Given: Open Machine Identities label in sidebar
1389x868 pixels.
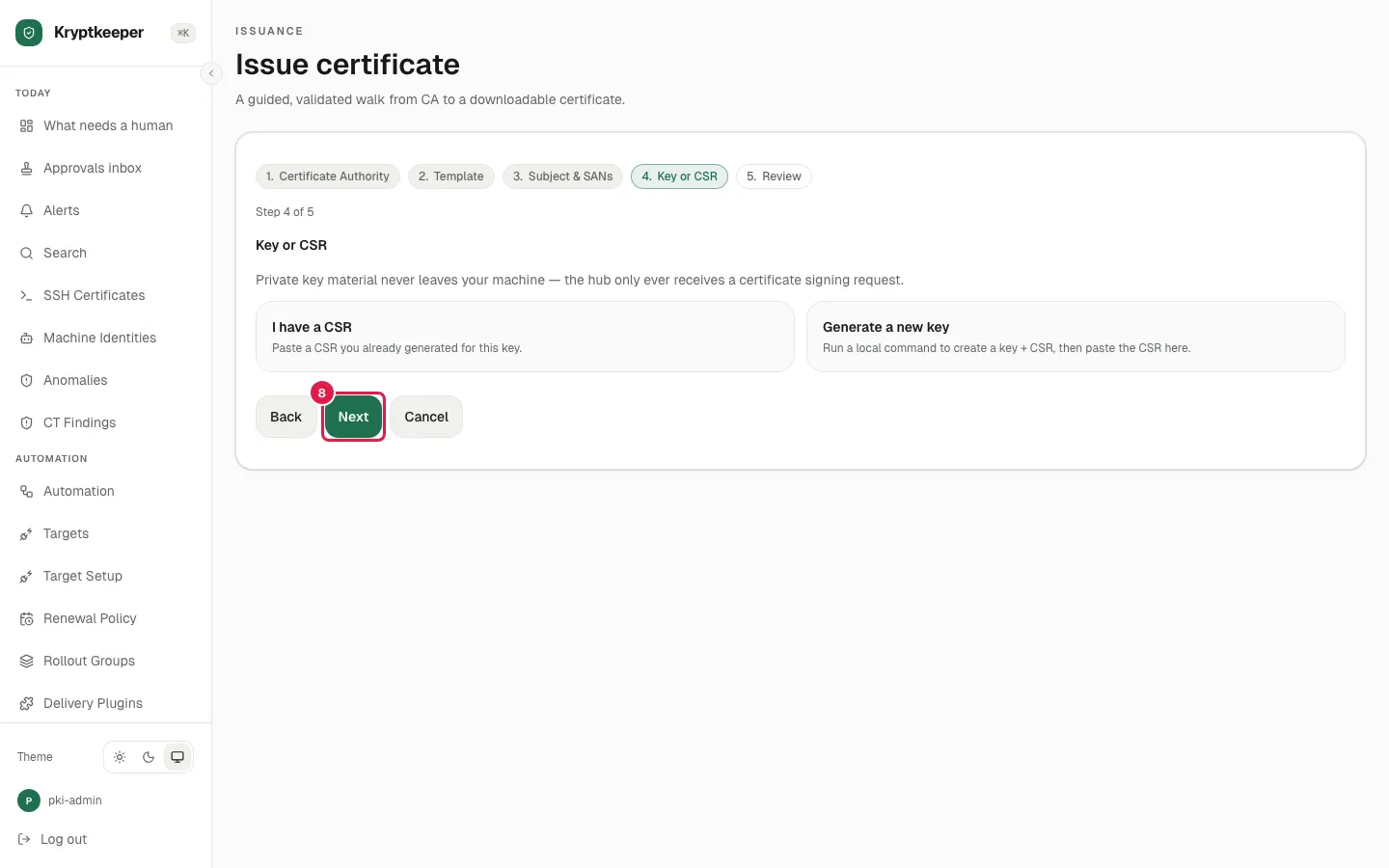Looking at the screenshot, I should click(x=100, y=339).
